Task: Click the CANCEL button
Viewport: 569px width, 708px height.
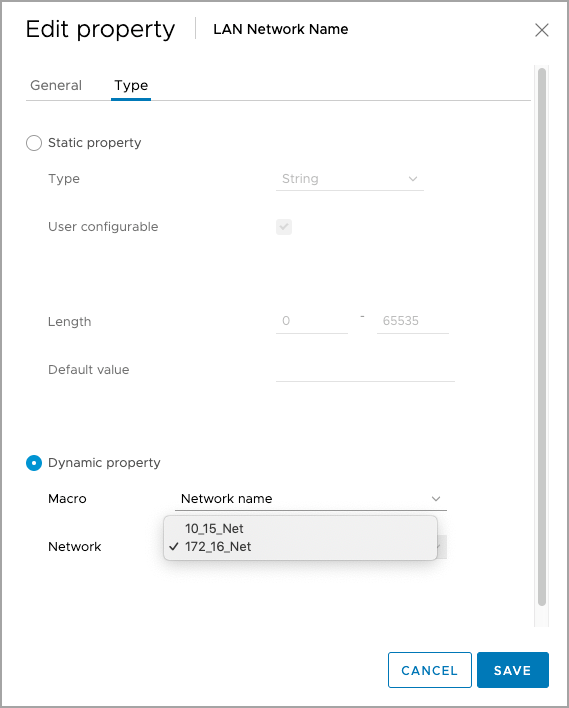Action: (x=429, y=670)
